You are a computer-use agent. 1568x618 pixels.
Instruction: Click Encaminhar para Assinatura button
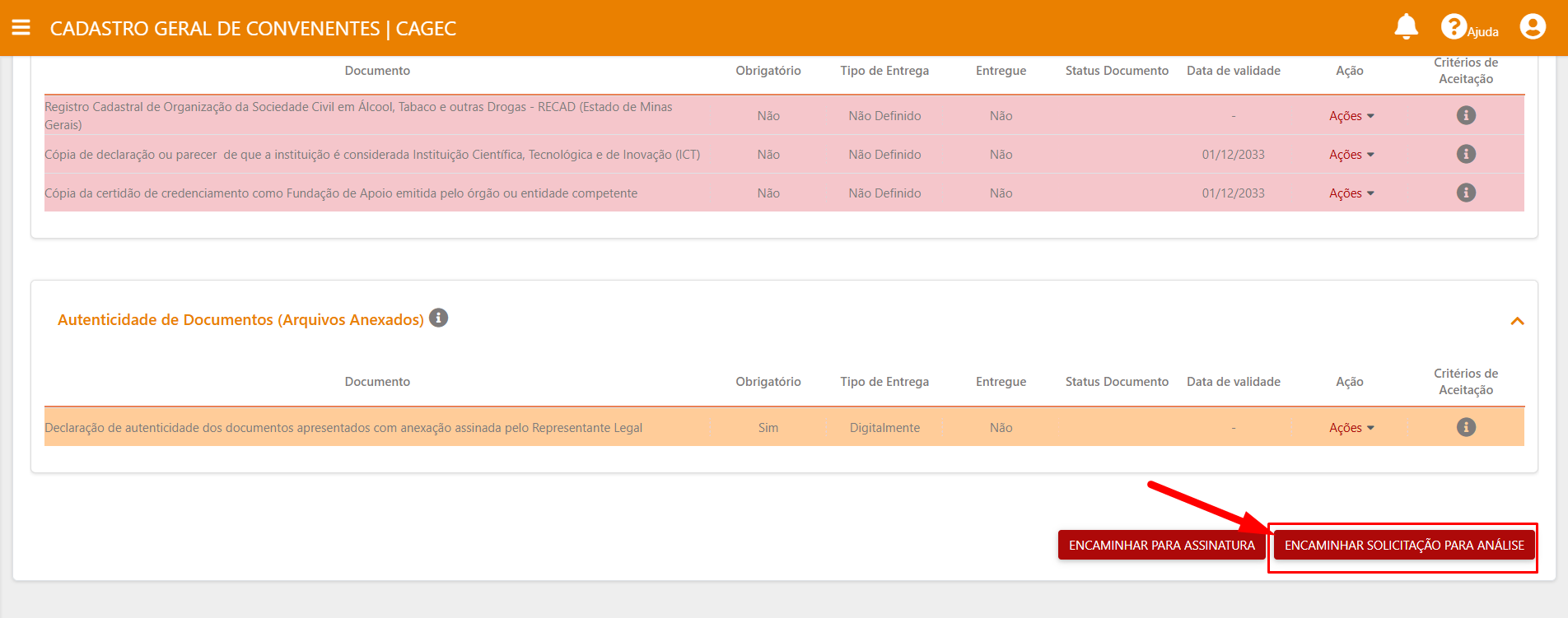[x=1161, y=545]
